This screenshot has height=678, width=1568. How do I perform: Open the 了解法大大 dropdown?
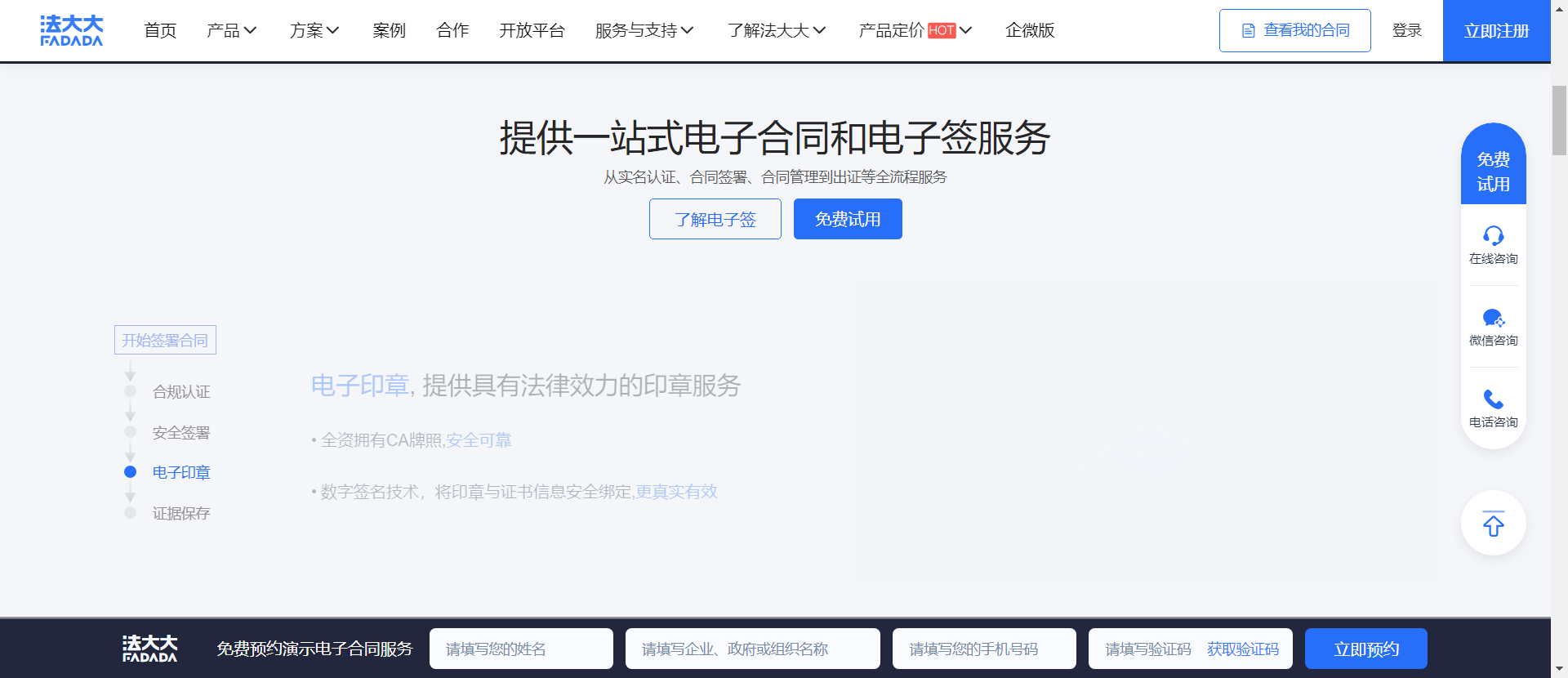point(777,30)
